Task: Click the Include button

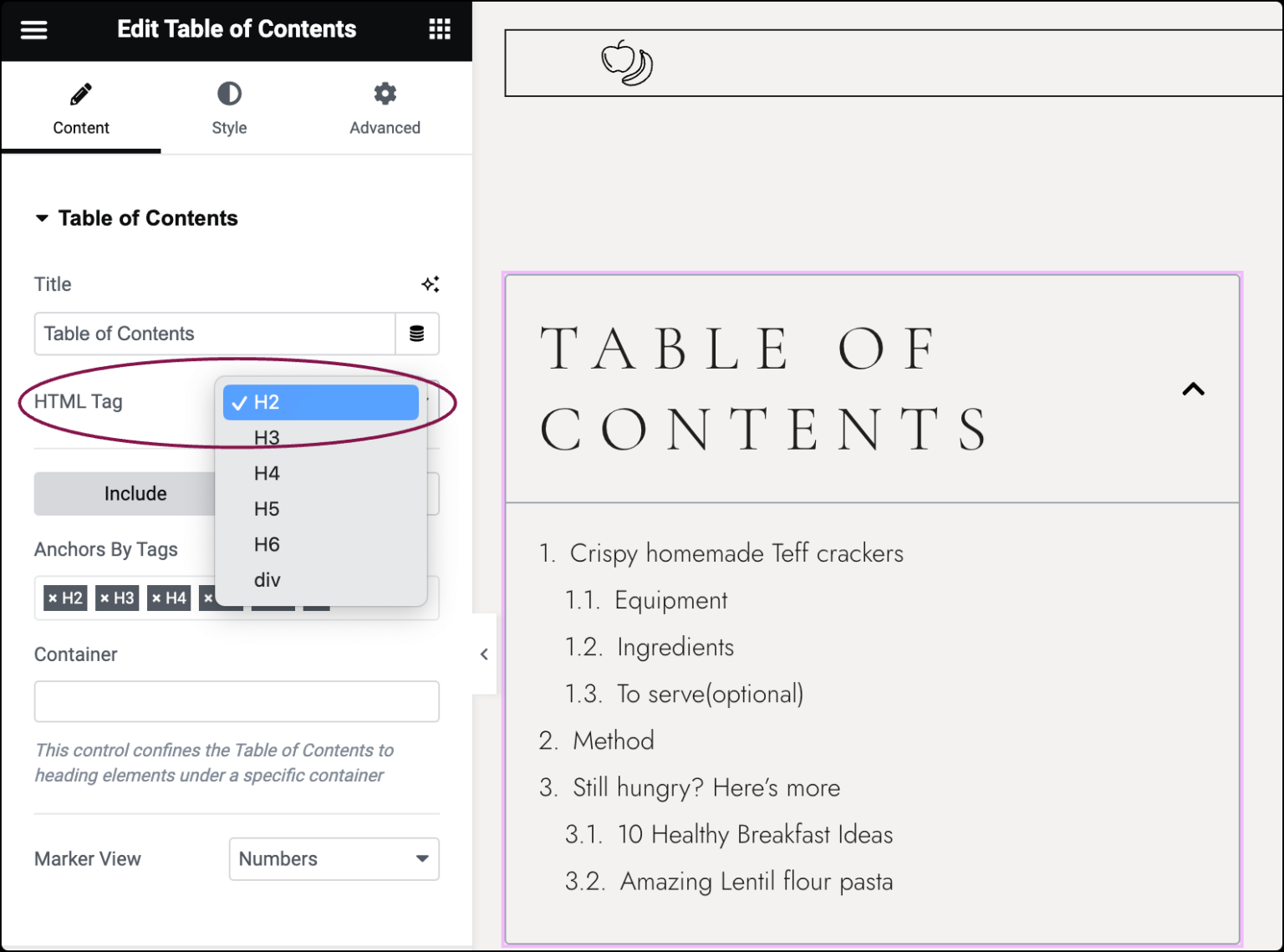Action: pos(135,493)
